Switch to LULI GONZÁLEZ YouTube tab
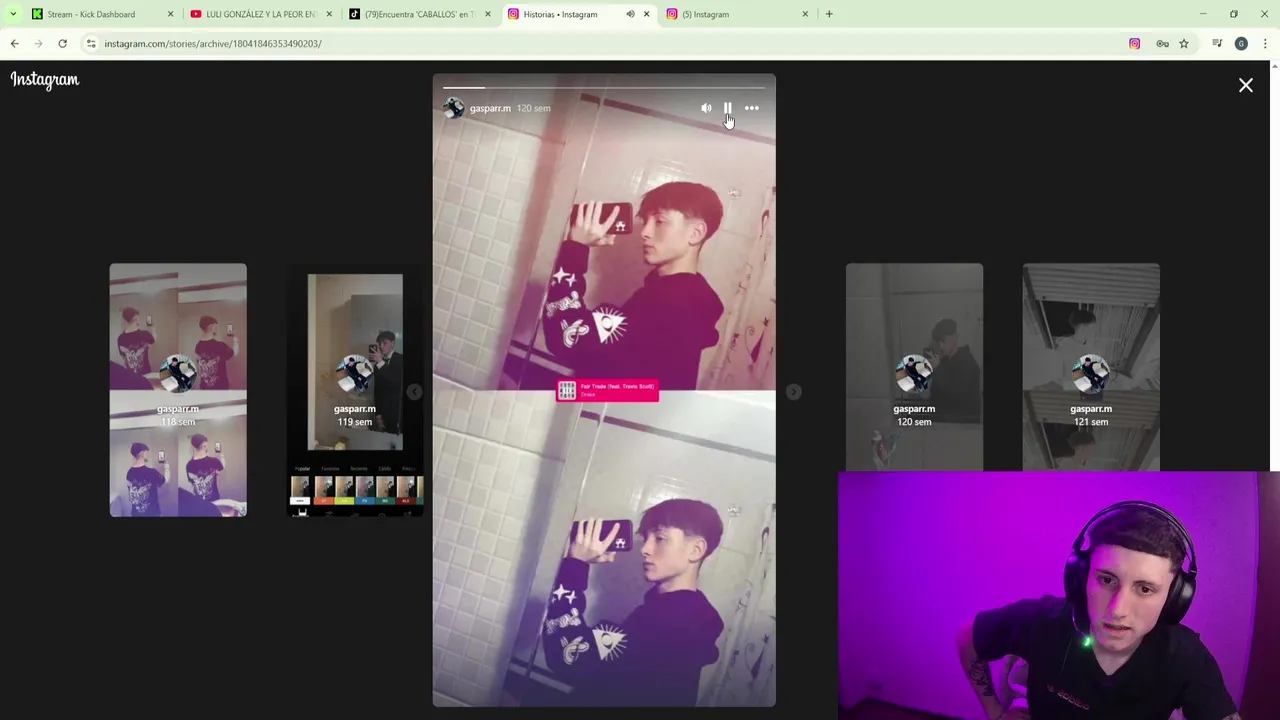 point(261,14)
